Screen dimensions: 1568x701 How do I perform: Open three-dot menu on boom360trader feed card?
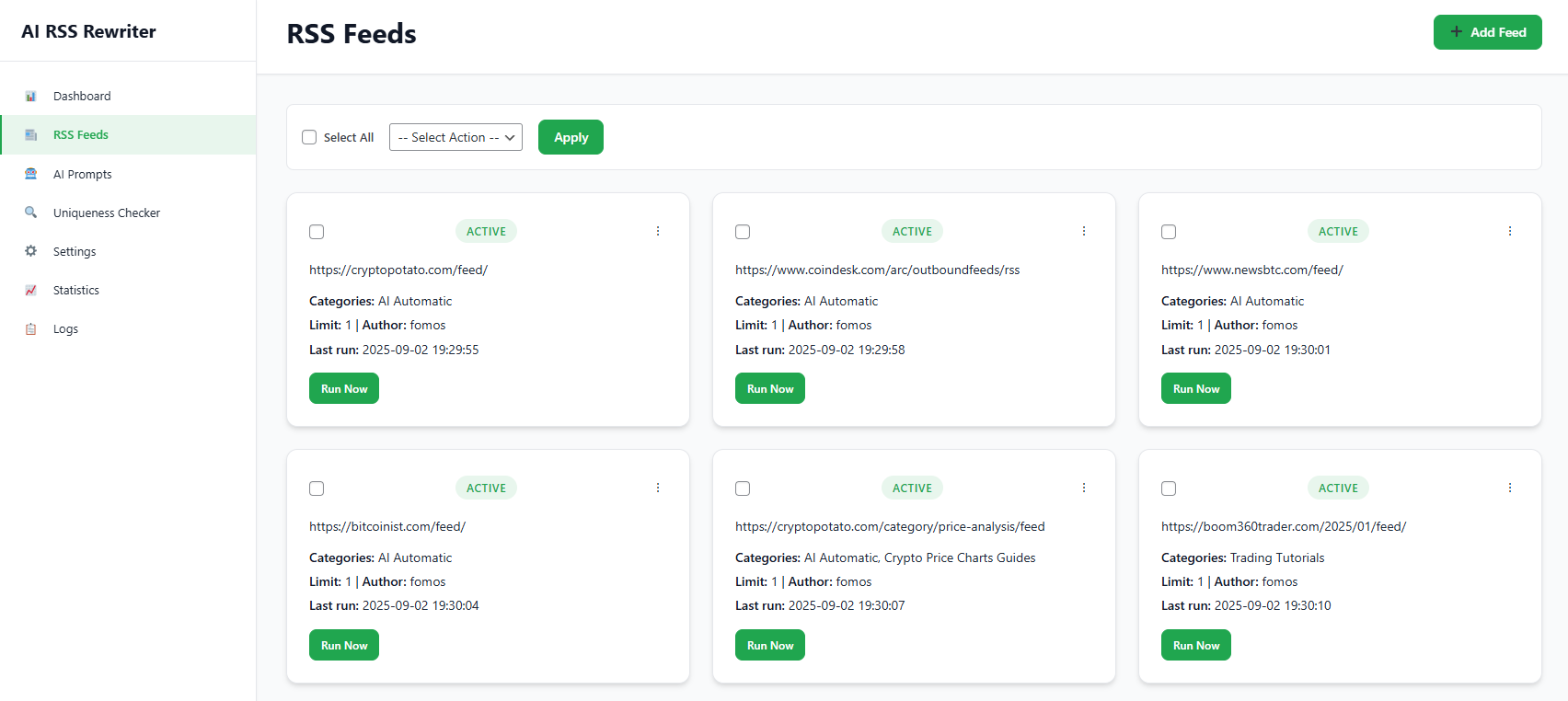[1510, 488]
